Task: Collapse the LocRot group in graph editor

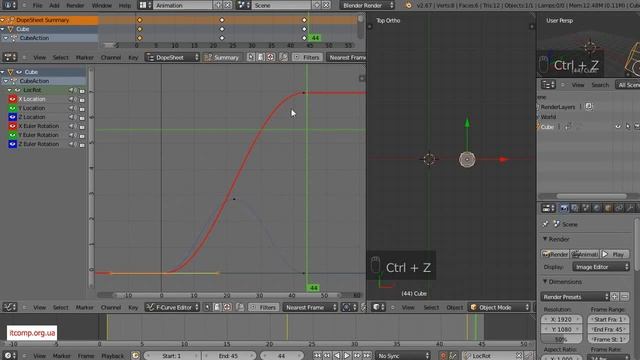Action: click(x=10, y=90)
